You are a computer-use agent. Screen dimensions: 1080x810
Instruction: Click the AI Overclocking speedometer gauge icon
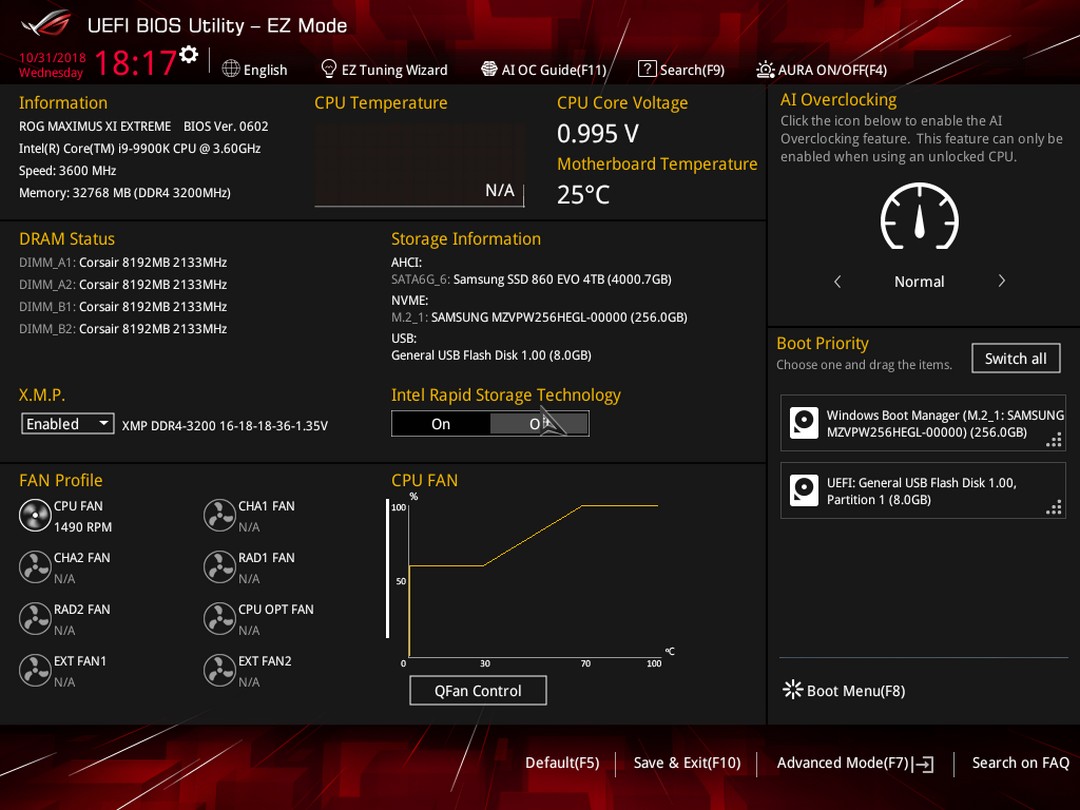point(919,216)
